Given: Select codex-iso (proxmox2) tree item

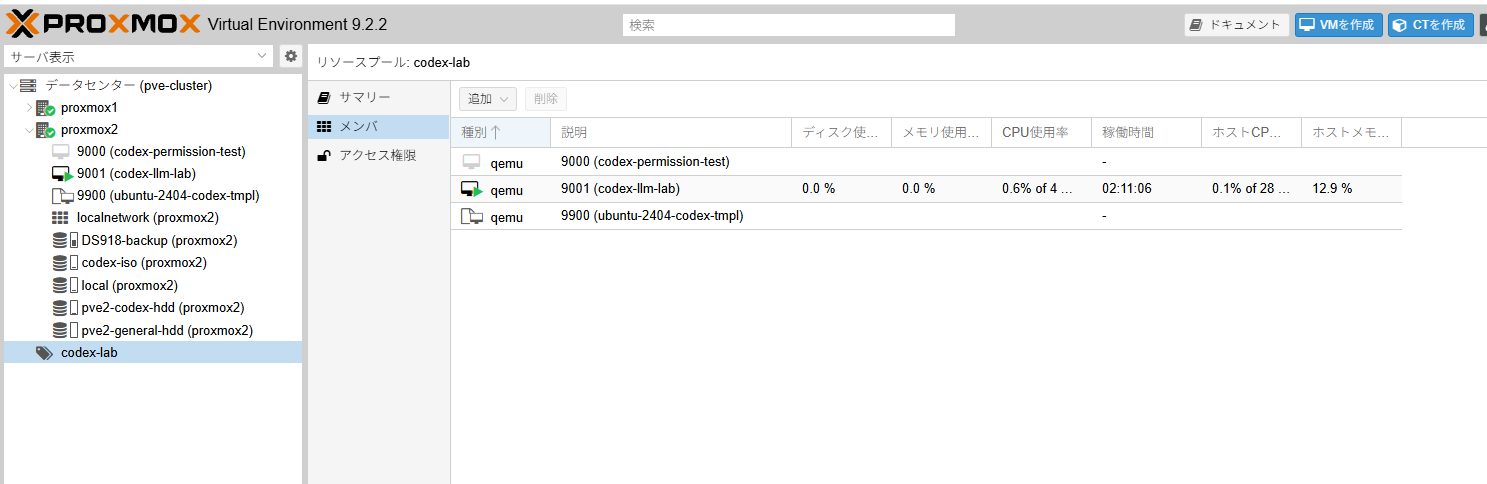Looking at the screenshot, I should click(x=144, y=263).
